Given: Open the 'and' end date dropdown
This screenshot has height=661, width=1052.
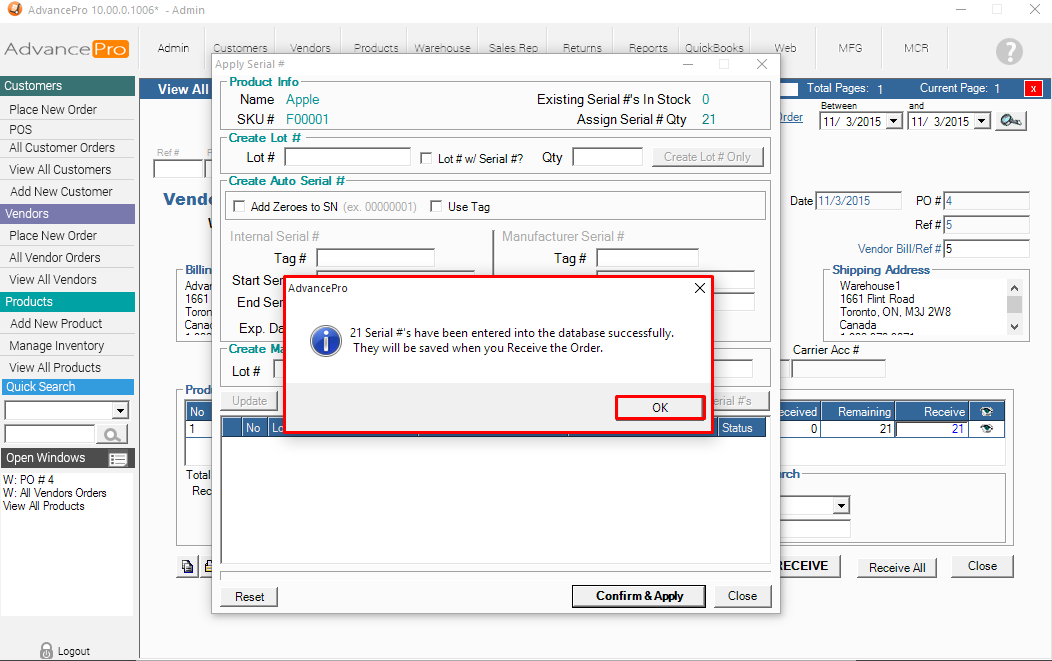Looking at the screenshot, I should (981, 121).
